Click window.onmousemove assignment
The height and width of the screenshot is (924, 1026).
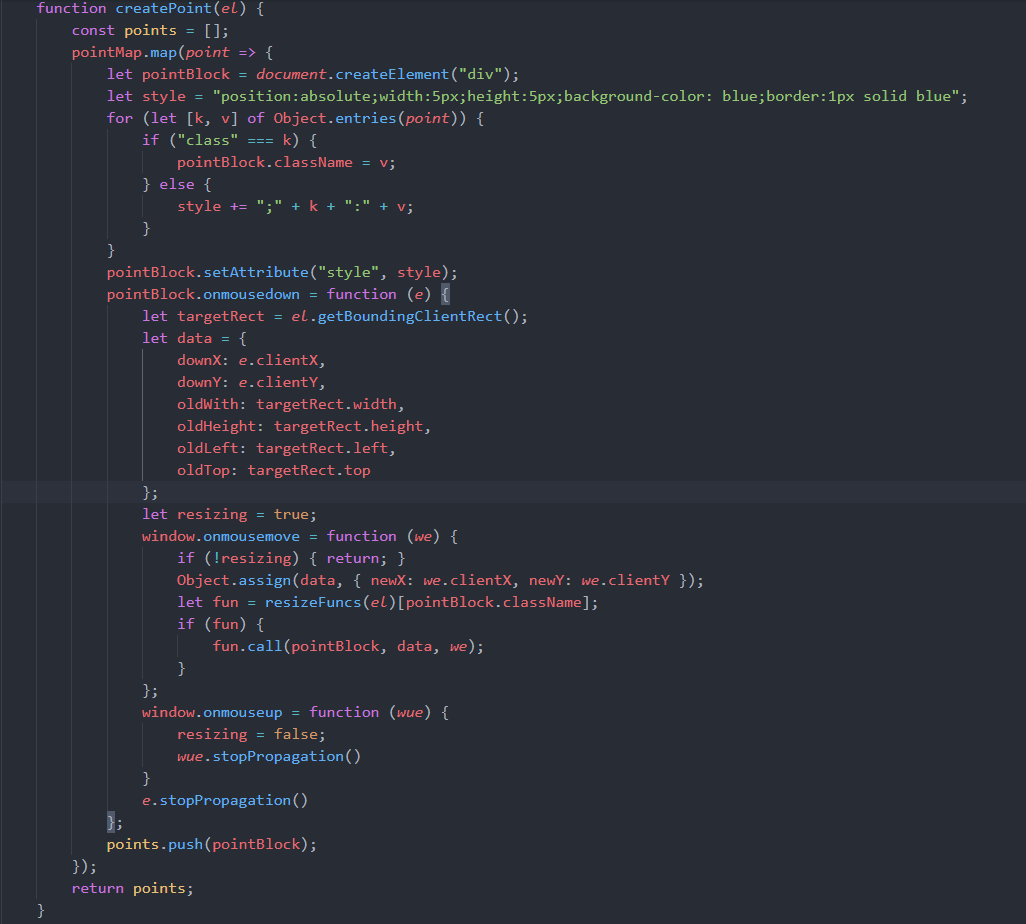[x=300, y=537]
